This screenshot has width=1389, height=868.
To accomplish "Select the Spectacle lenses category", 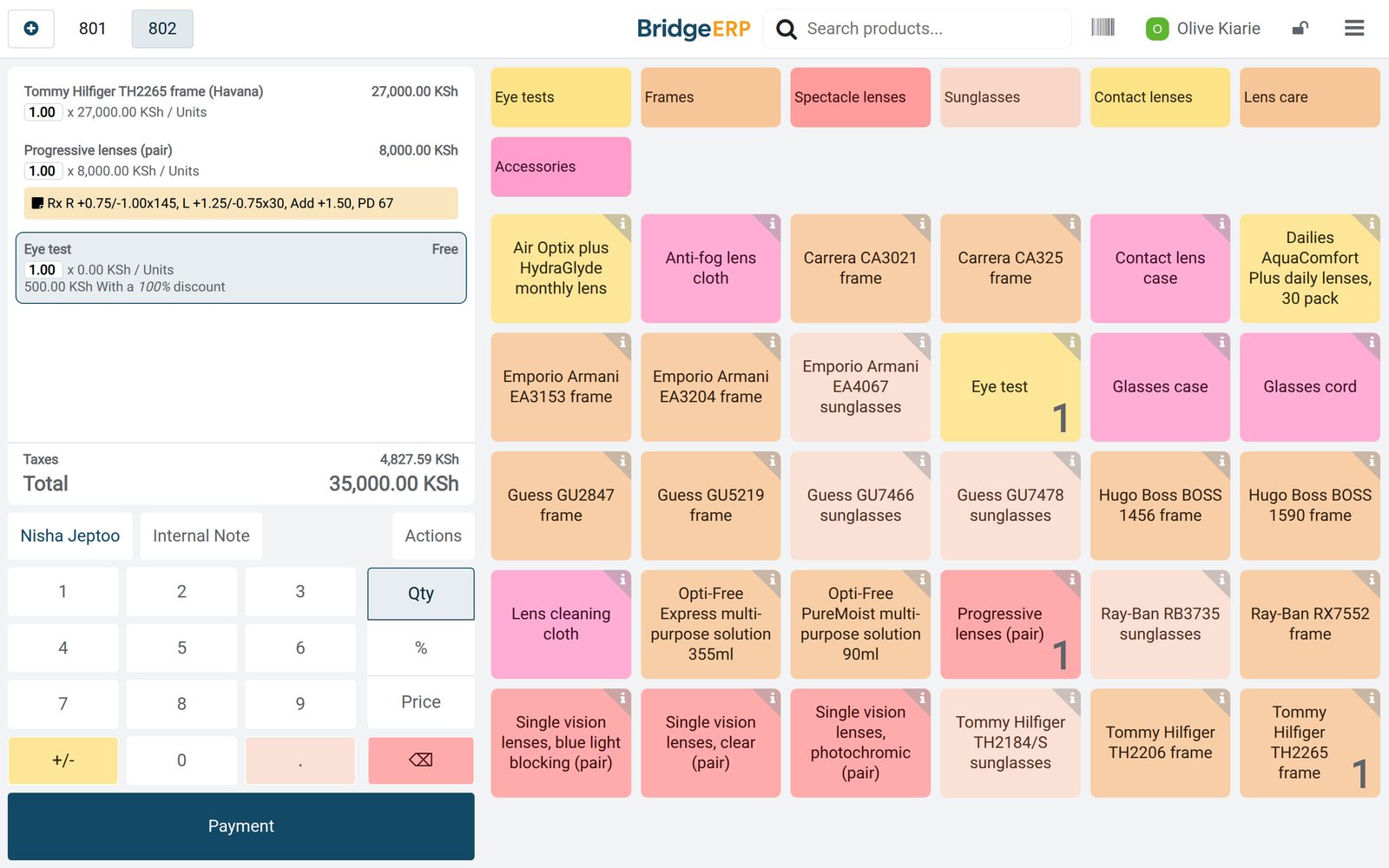I will 860,97.
